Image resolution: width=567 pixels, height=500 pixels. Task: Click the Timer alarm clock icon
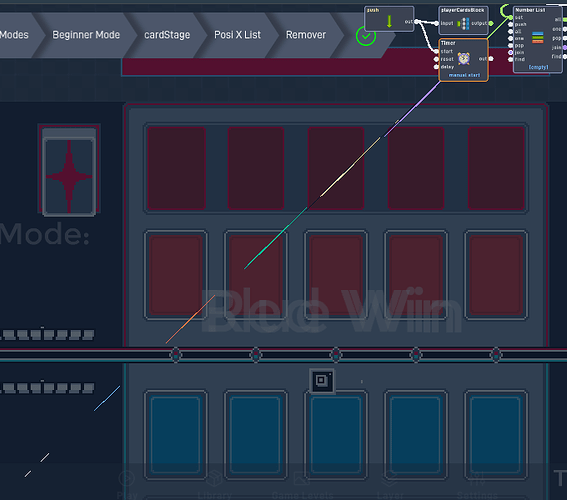point(464,59)
